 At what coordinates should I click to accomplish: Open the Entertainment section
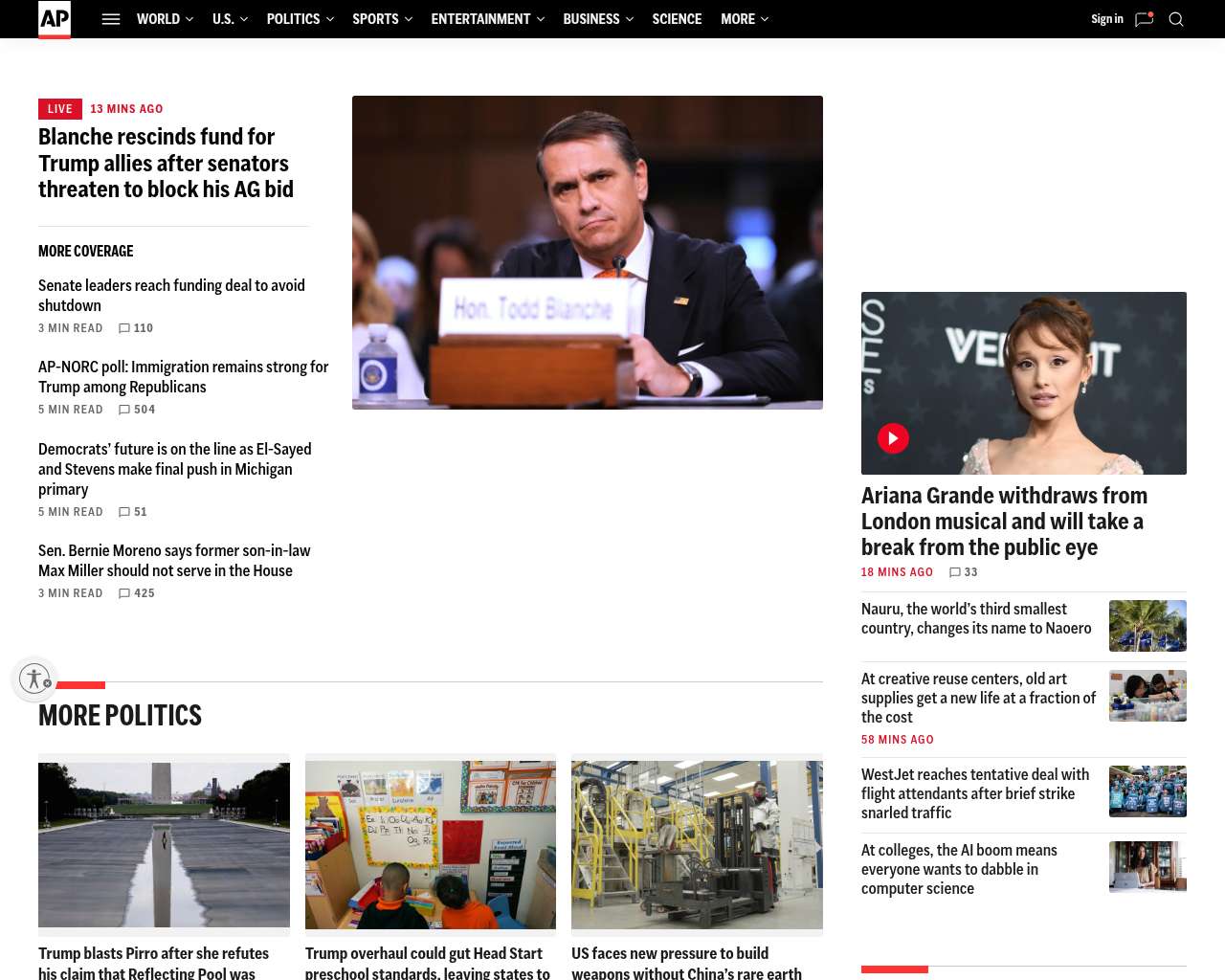(480, 19)
